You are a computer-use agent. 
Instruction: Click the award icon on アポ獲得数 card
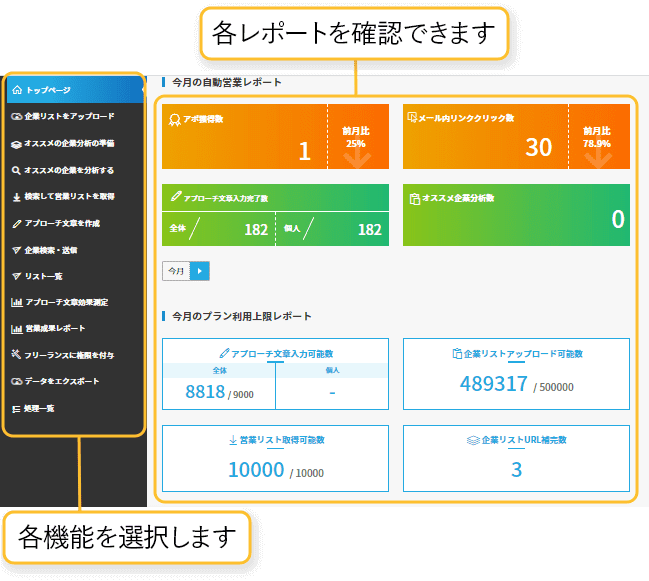pyautogui.click(x=175, y=120)
